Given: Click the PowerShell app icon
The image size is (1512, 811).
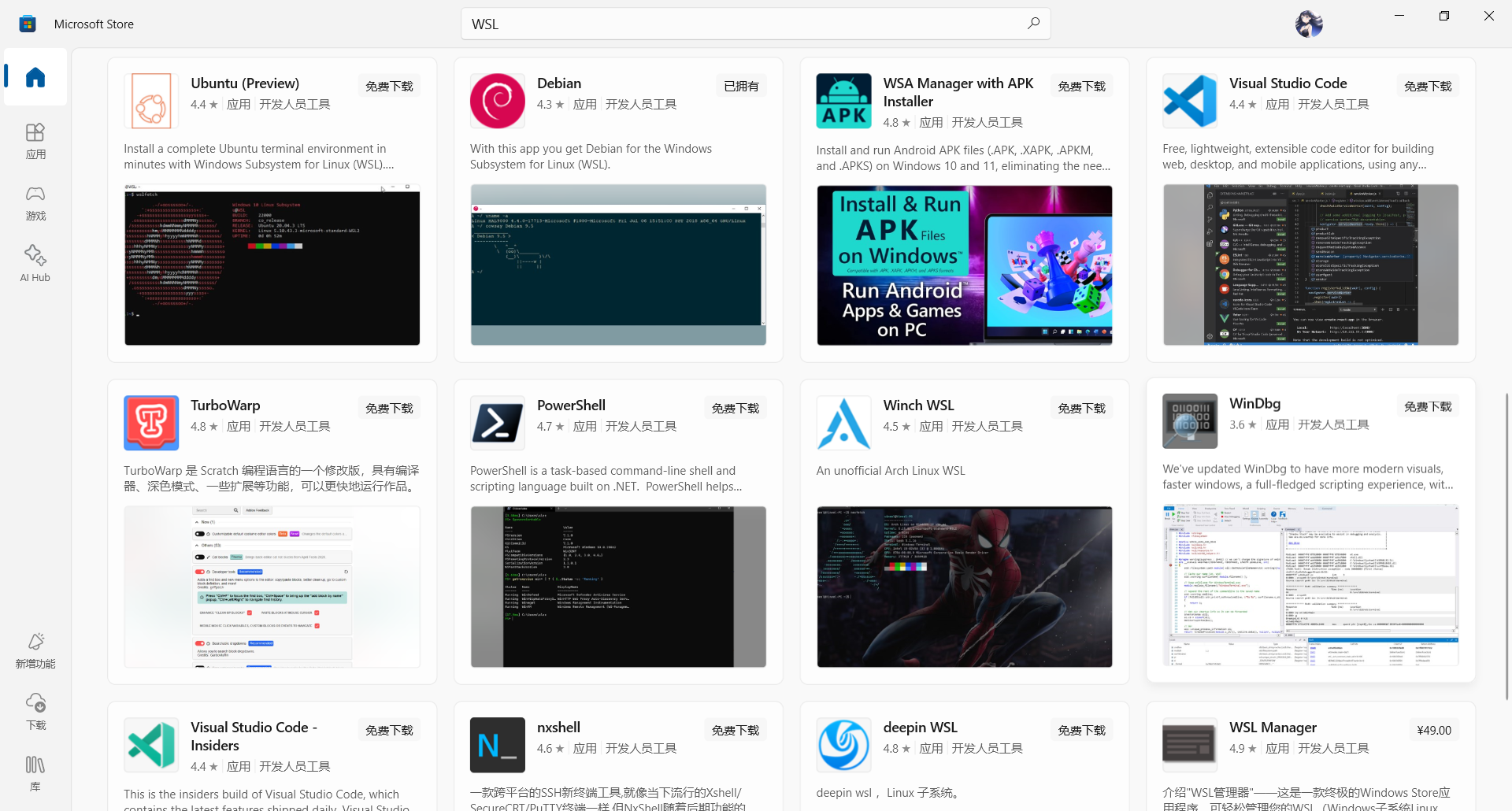Looking at the screenshot, I should (498, 423).
